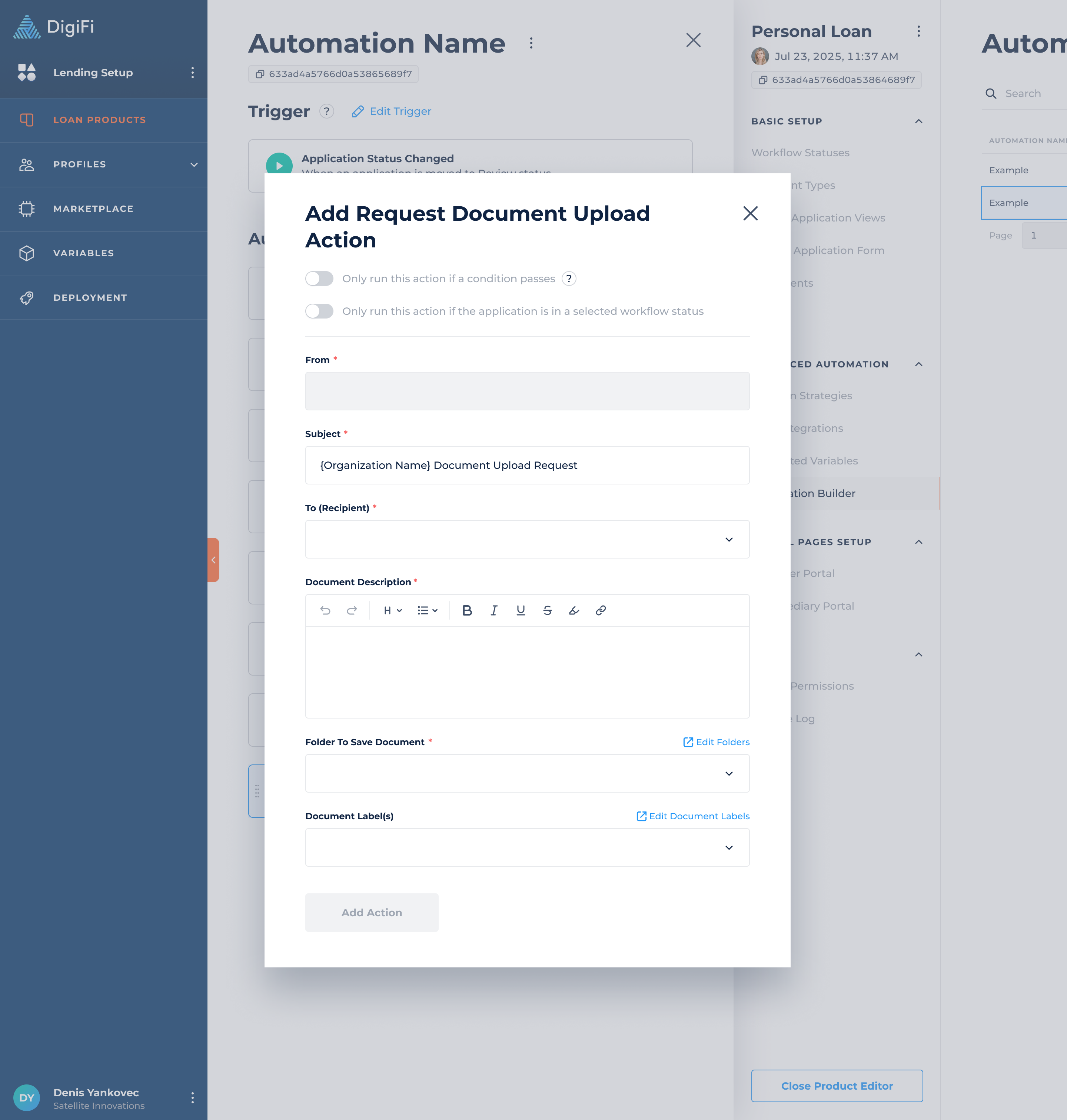The width and height of the screenshot is (1067, 1120).
Task: Open the To (Recipient) dropdown
Action: tap(527, 539)
